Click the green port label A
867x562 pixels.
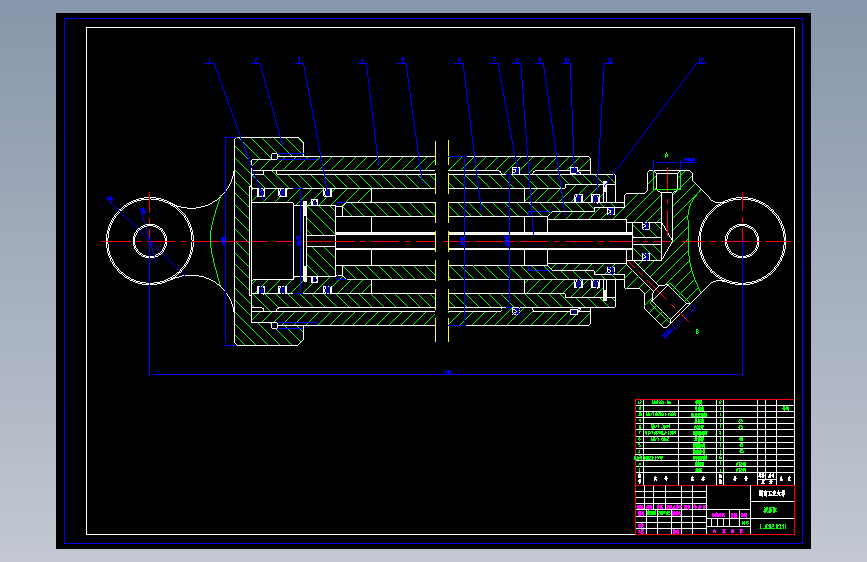tap(666, 155)
